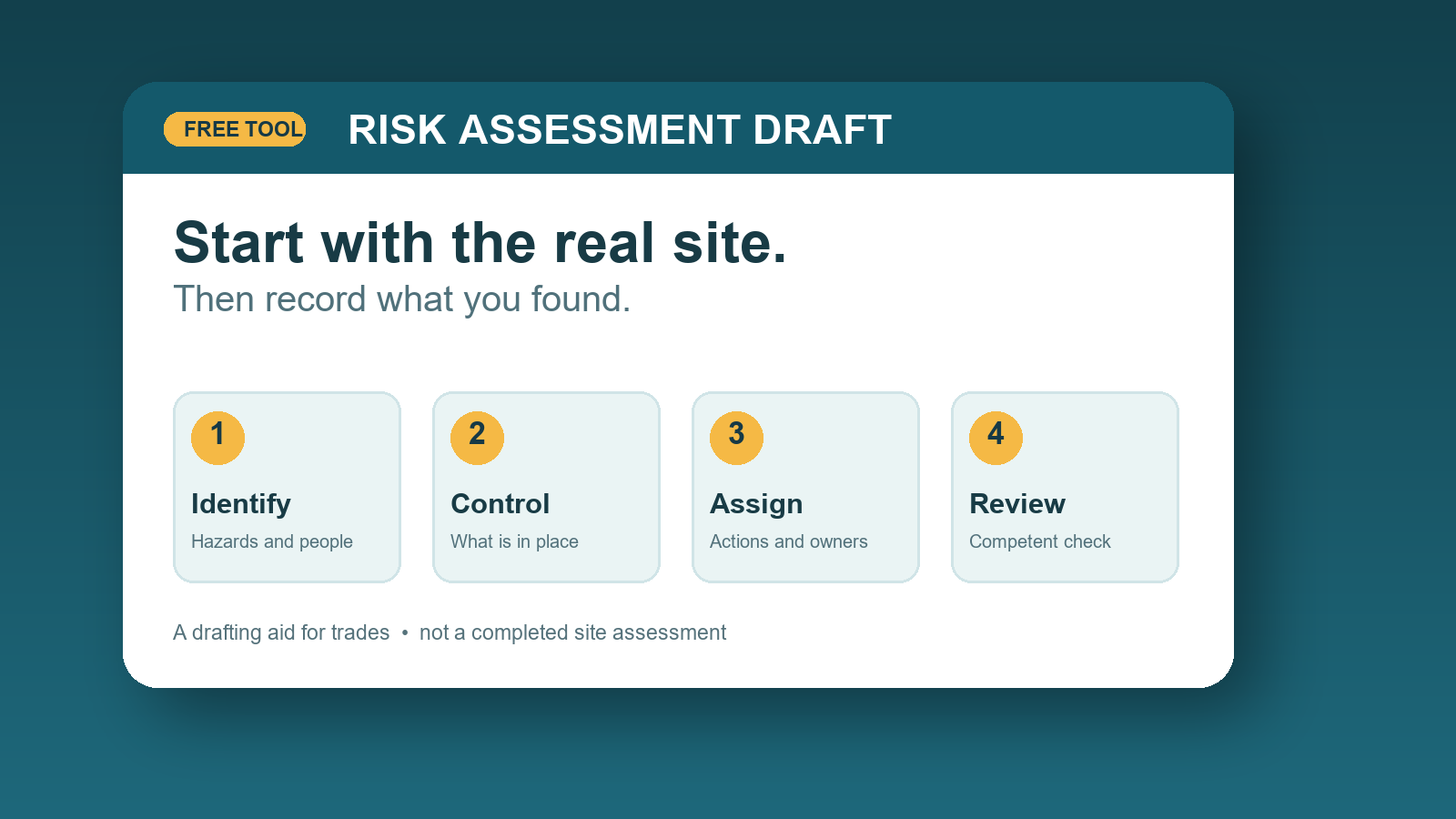Select the Assign step title
1456x819 pixels.
[x=756, y=504]
